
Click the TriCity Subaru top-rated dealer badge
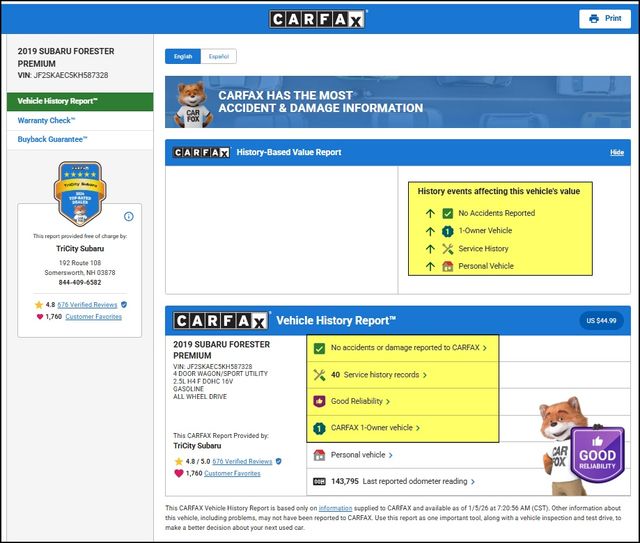point(79,195)
